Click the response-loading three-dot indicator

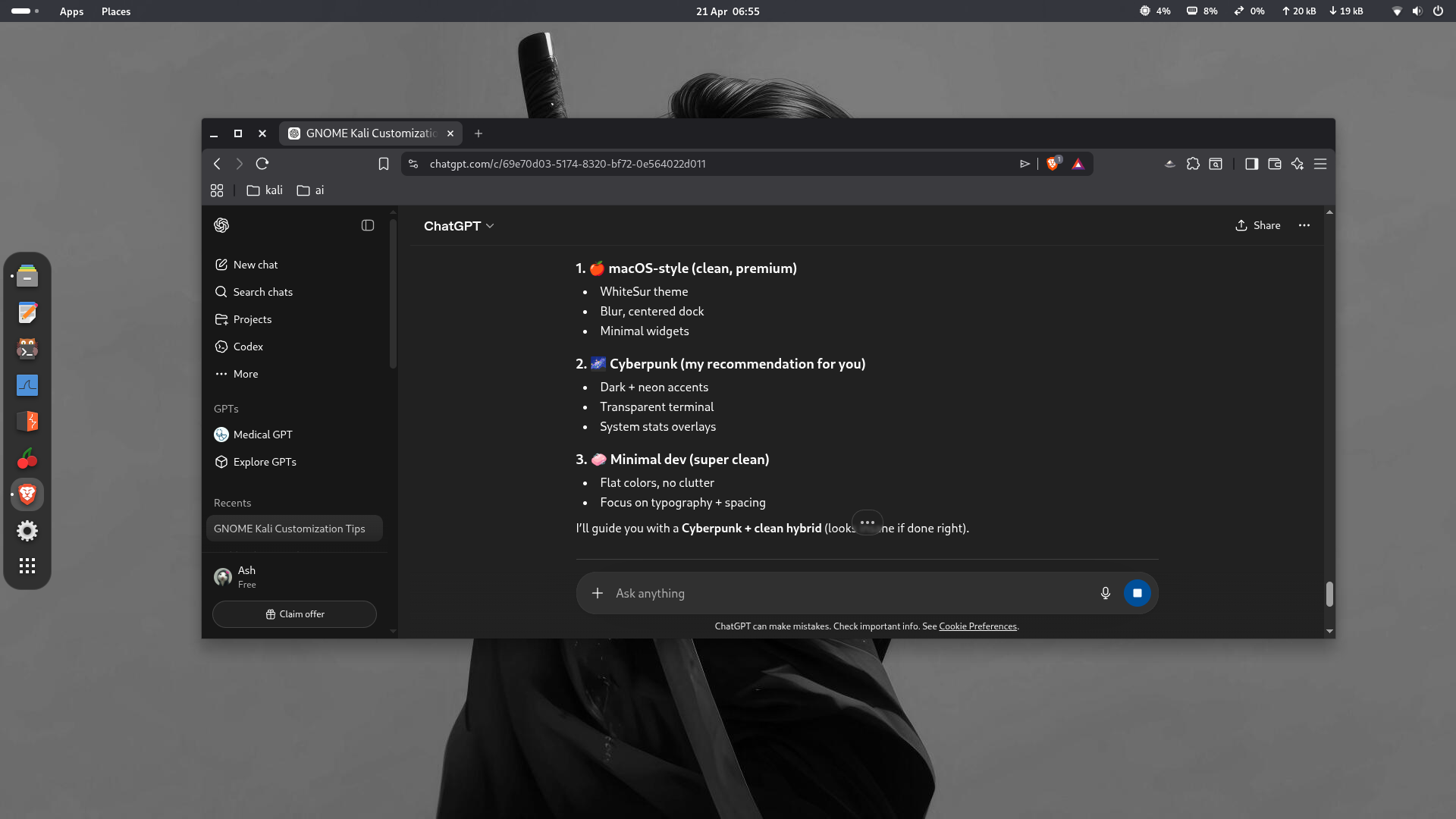pyautogui.click(x=868, y=522)
